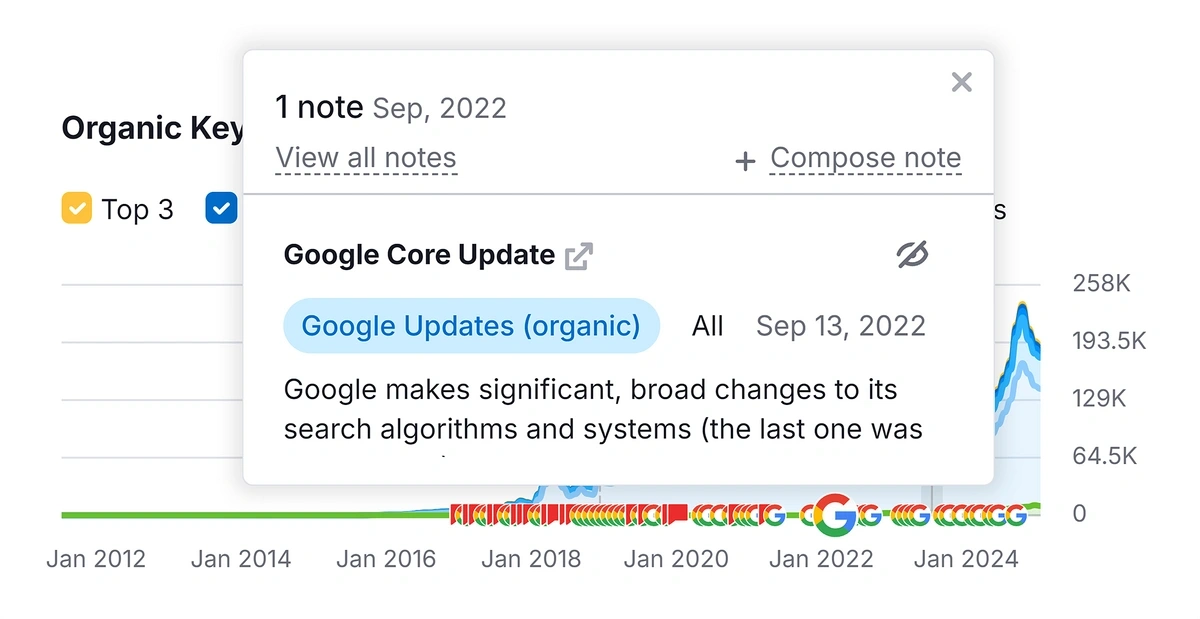
Task: Select the enlarged Google G marker on timeline
Action: click(836, 515)
